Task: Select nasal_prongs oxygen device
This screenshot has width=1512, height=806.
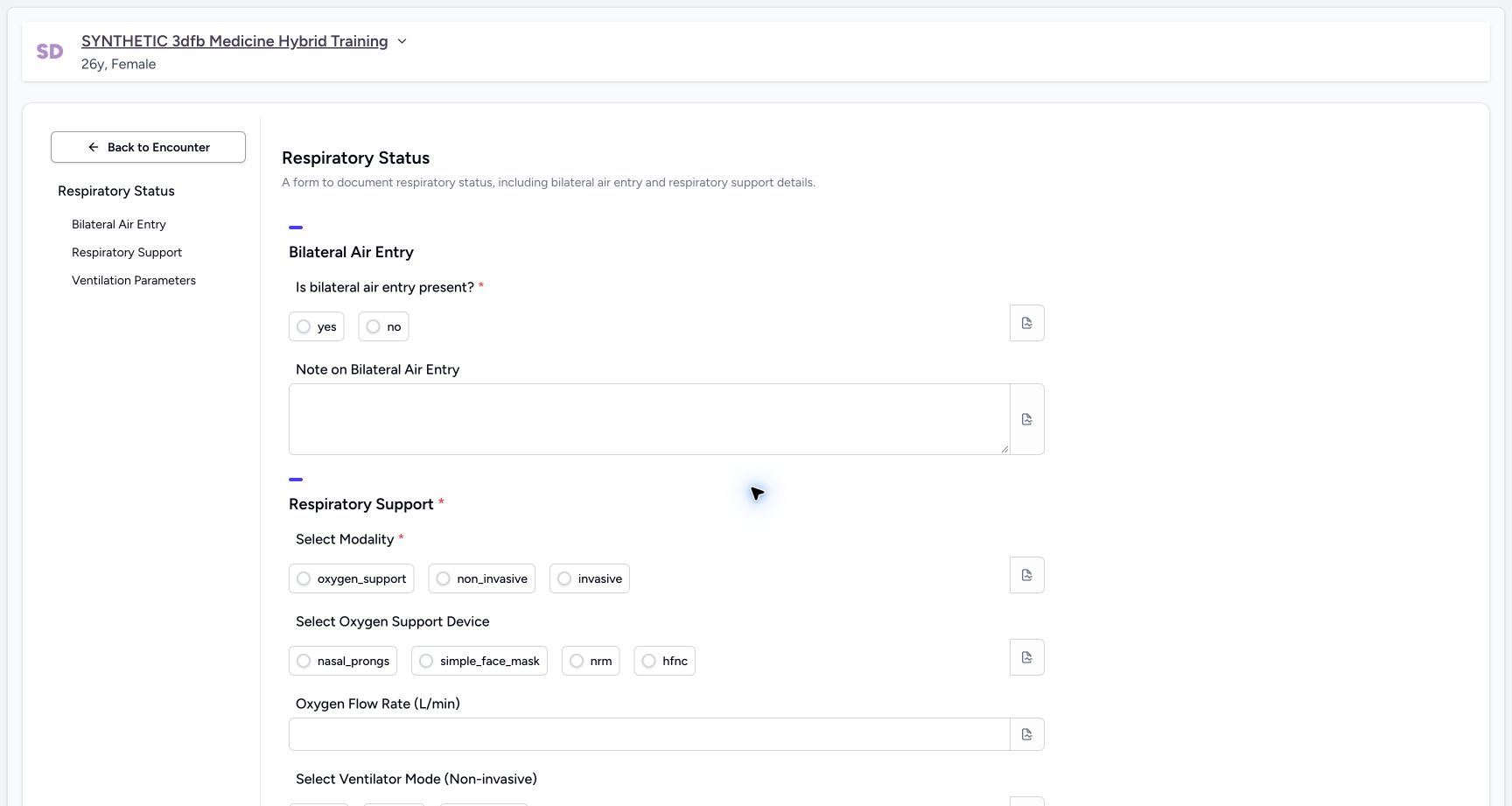Action: (343, 661)
